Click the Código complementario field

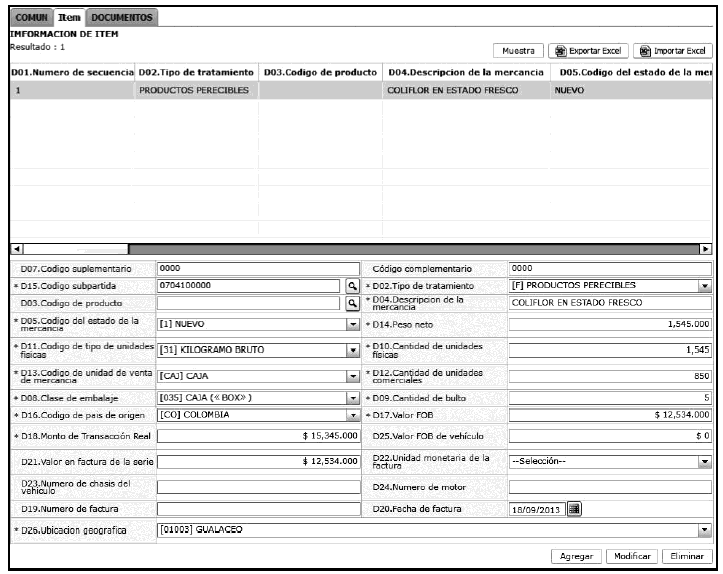(x=610, y=269)
